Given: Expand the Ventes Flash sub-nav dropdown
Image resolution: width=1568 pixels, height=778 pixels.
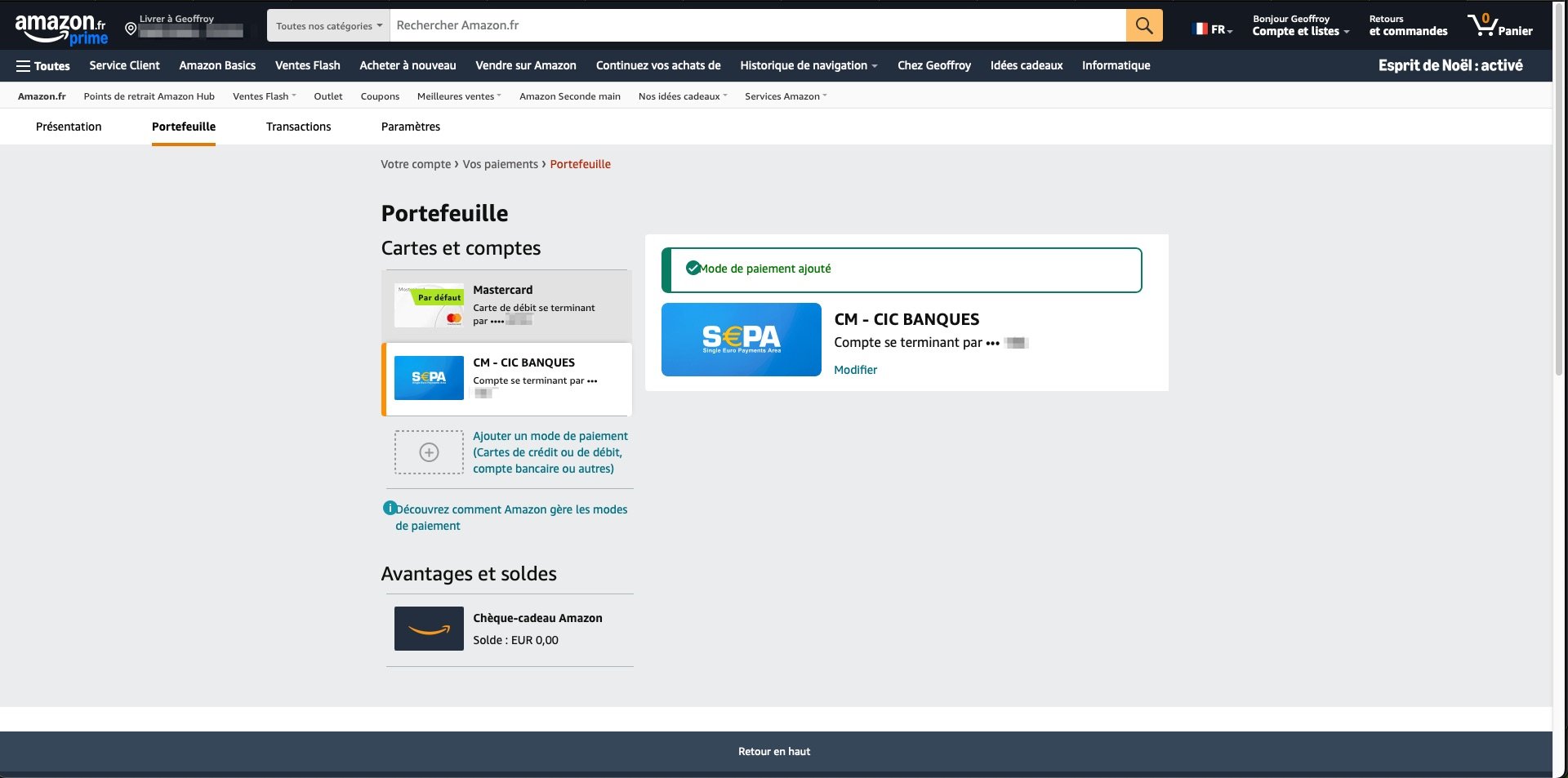Looking at the screenshot, I should tap(265, 96).
